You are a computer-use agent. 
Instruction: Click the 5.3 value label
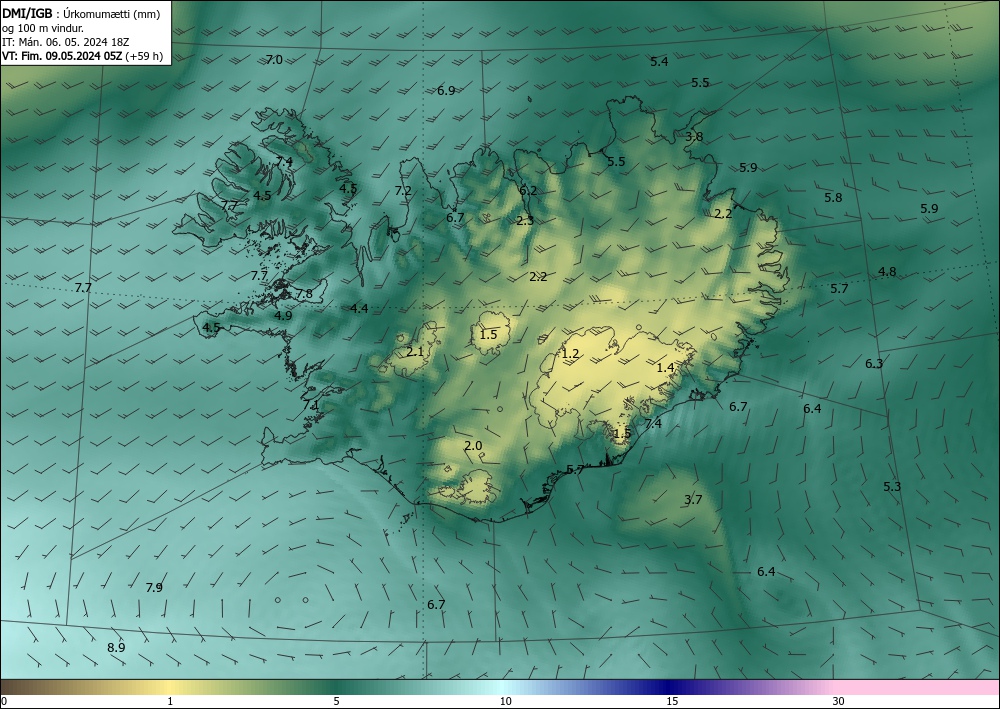pos(892,486)
